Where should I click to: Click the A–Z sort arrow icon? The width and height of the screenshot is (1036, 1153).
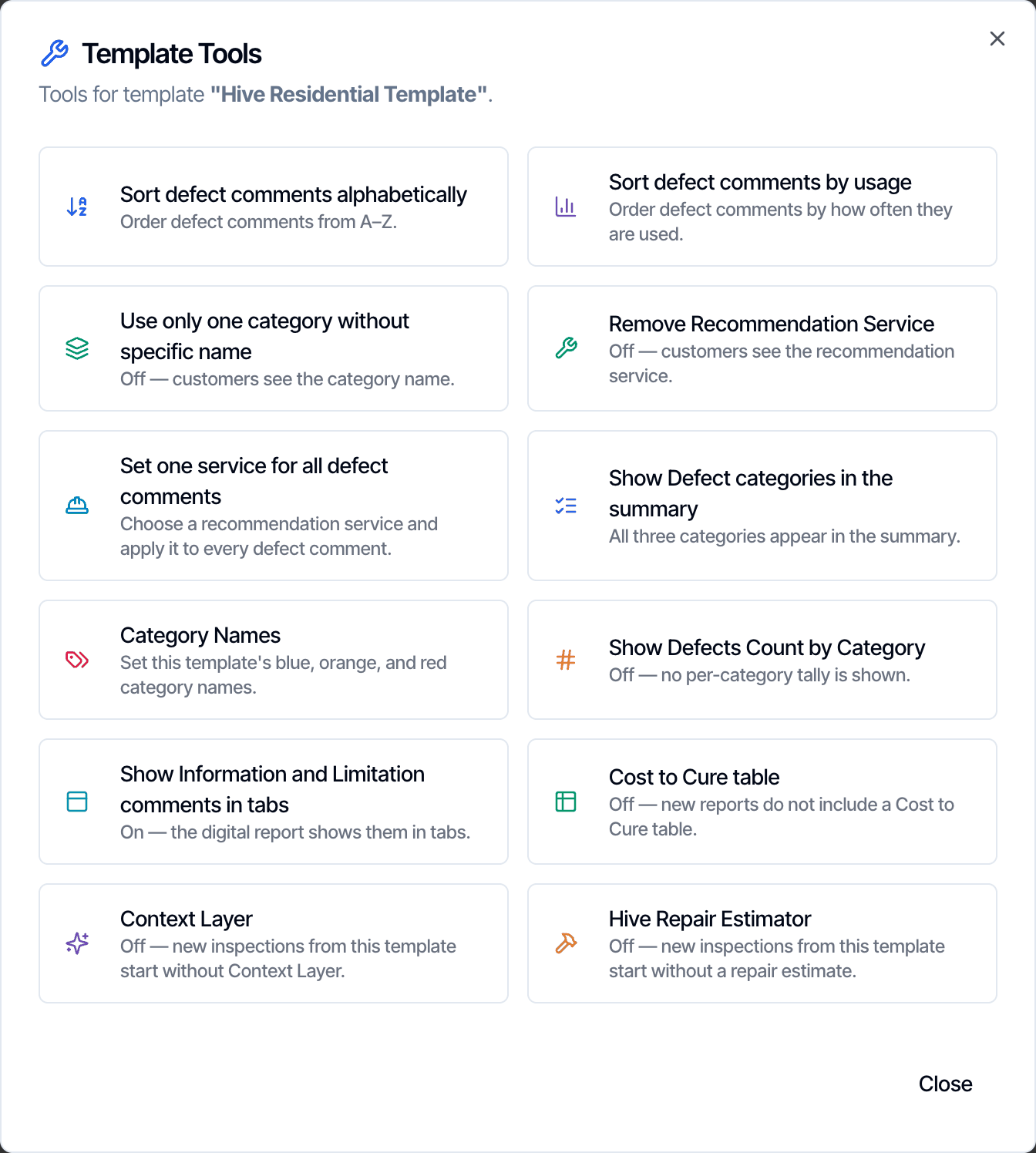(x=77, y=207)
